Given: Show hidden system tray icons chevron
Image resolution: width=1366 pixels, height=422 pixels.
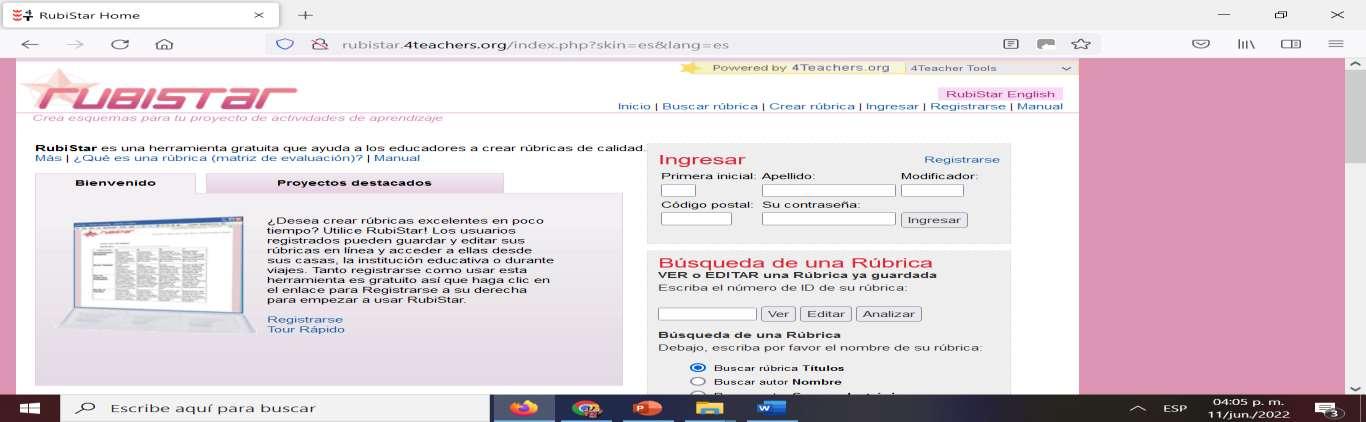Looking at the screenshot, I should [x=1137, y=409].
